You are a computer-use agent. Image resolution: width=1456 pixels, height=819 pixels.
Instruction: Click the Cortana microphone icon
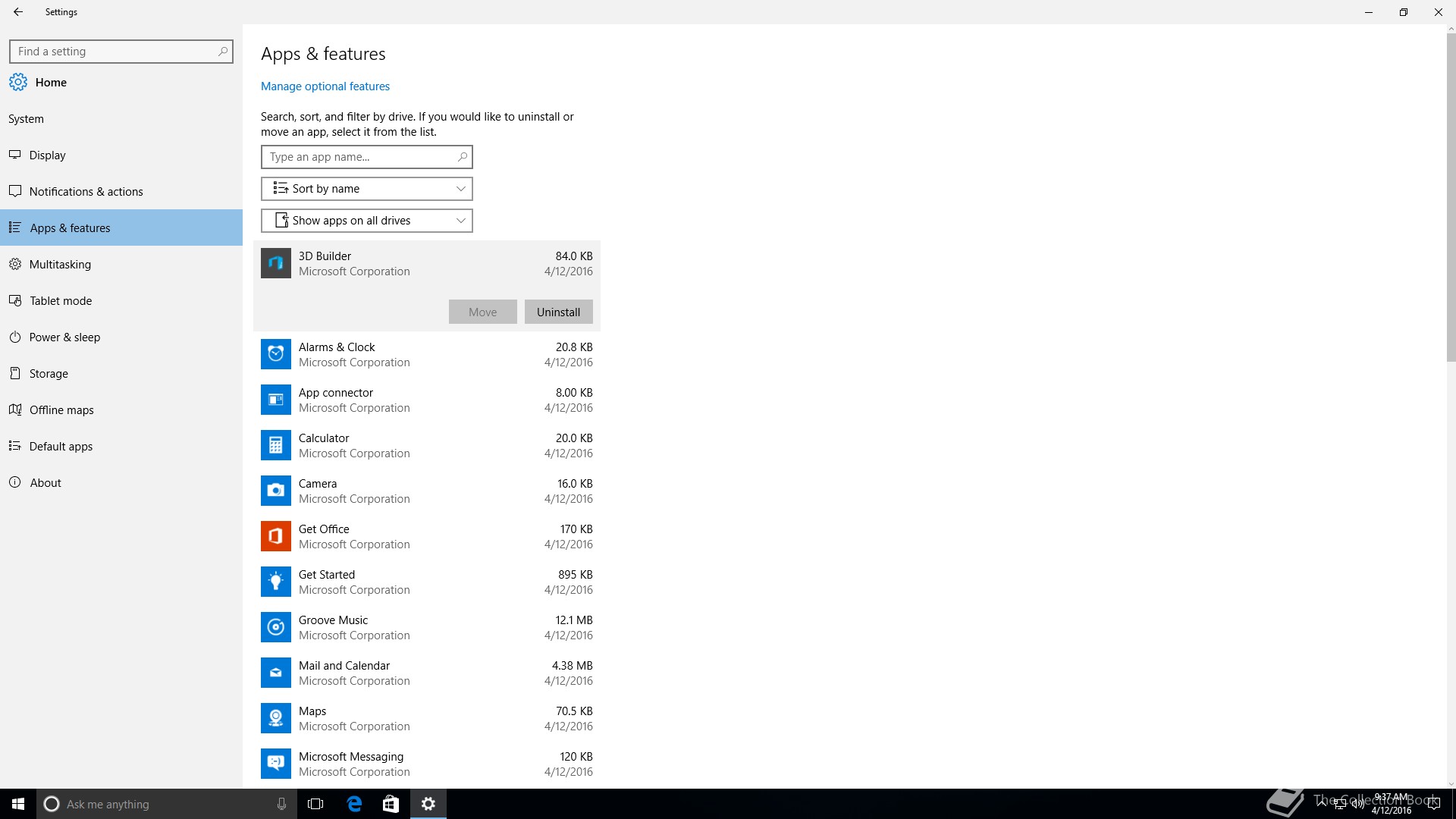coord(281,804)
